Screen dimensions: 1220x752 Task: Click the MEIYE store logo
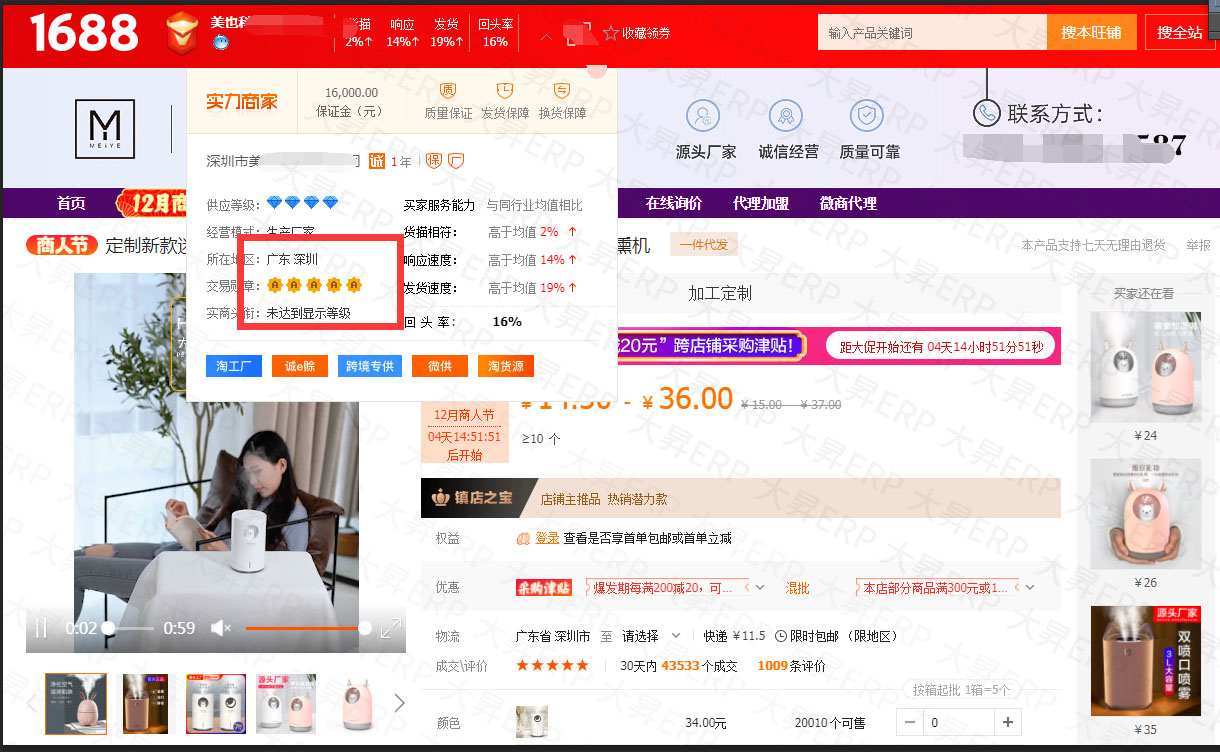[x=105, y=129]
